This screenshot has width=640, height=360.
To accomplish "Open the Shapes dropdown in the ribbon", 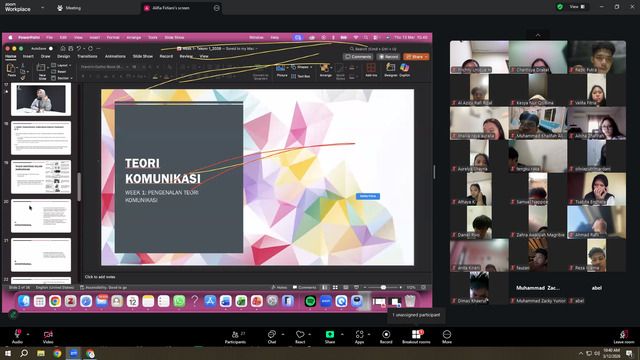I will click(302, 67).
